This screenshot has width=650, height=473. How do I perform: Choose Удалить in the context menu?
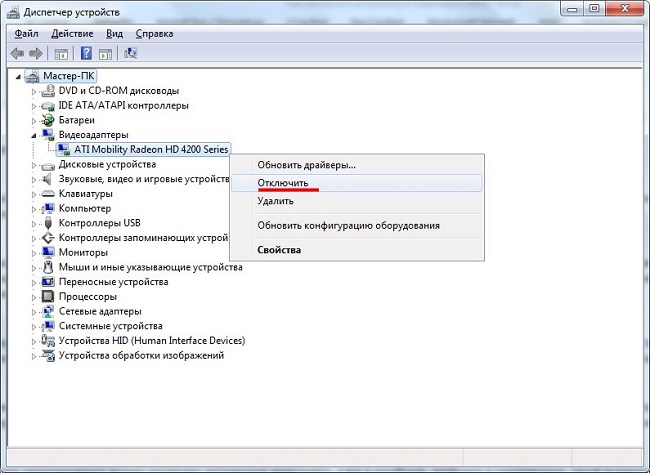357,201
